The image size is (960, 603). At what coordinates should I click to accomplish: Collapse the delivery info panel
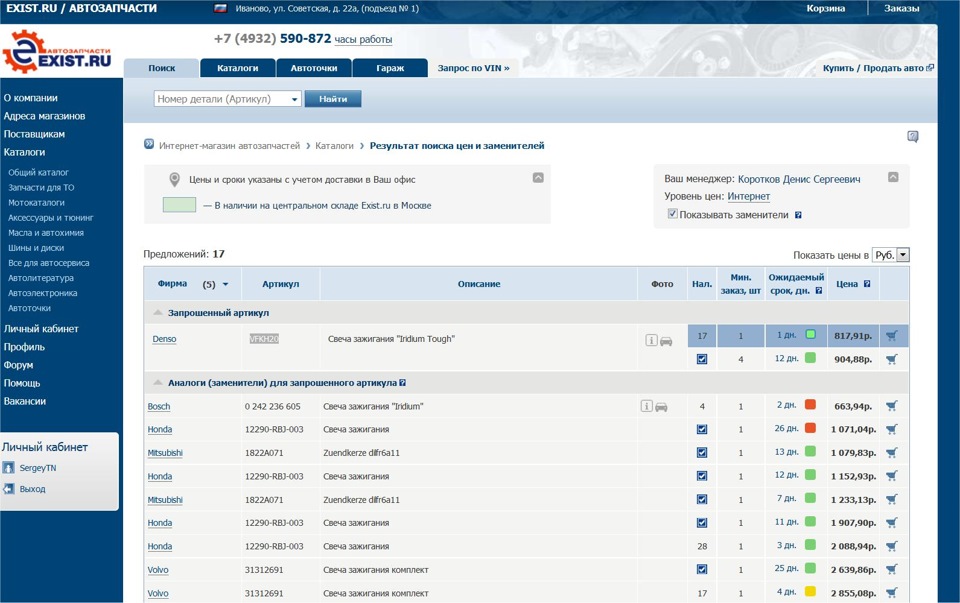tap(538, 178)
